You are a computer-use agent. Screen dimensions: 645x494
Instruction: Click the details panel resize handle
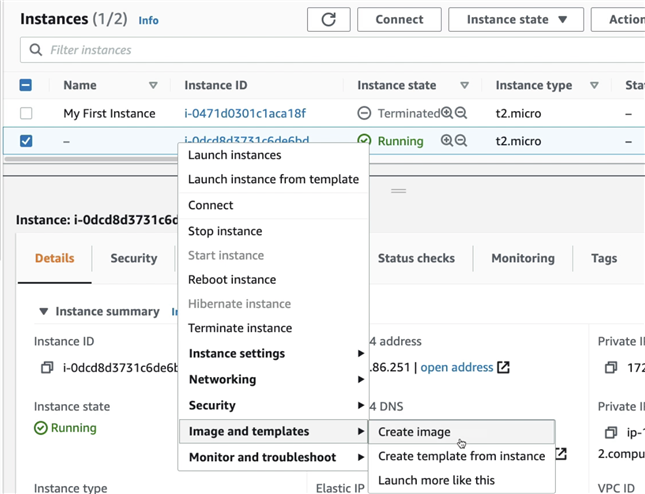tap(398, 190)
